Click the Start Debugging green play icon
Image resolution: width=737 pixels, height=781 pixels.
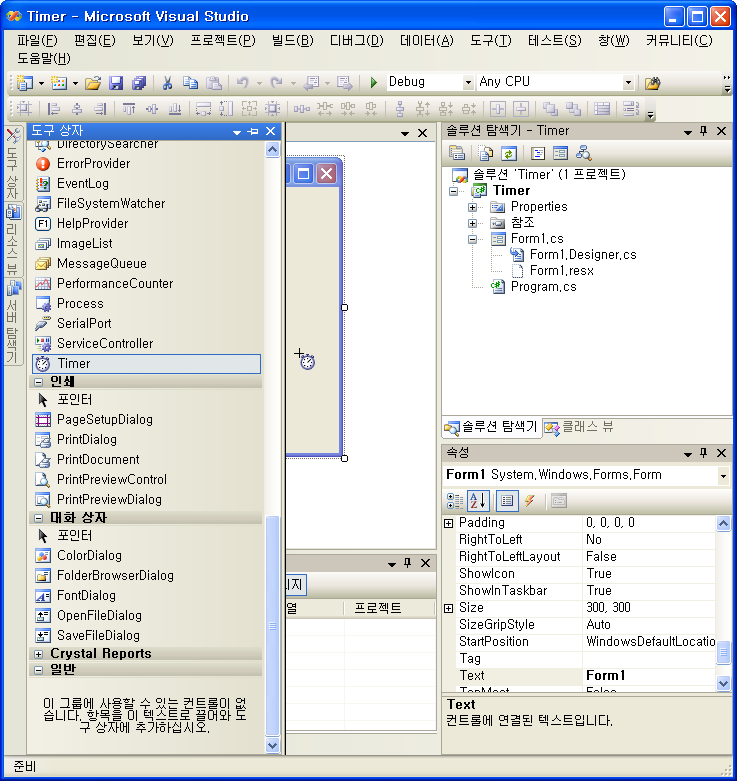pos(373,82)
